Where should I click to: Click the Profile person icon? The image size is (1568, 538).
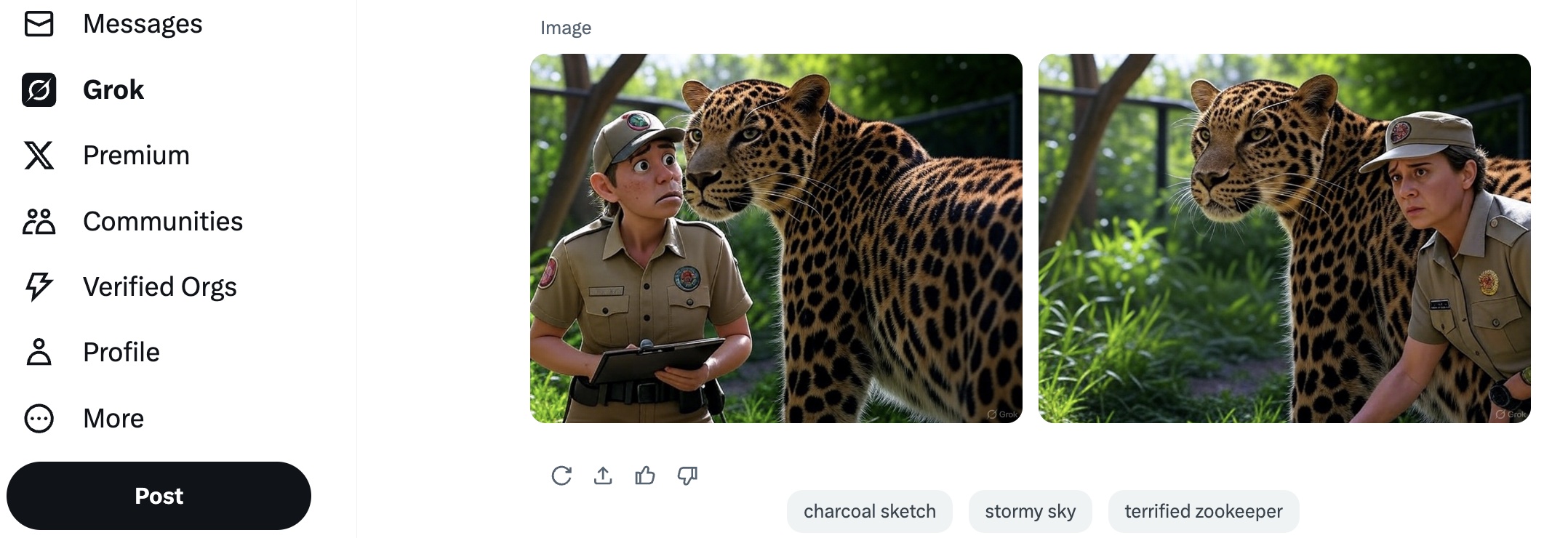[x=39, y=353]
